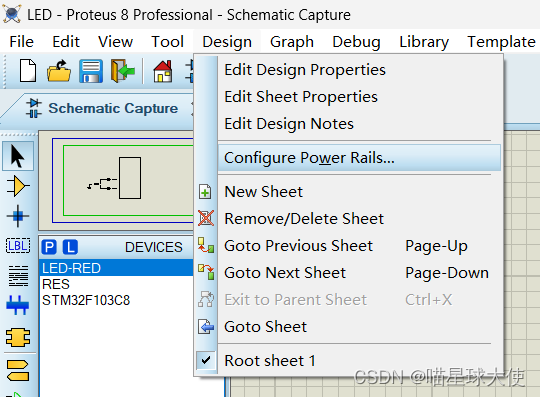Go to Home page icon
Image resolution: width=540 pixels, height=397 pixels.
click(x=163, y=71)
